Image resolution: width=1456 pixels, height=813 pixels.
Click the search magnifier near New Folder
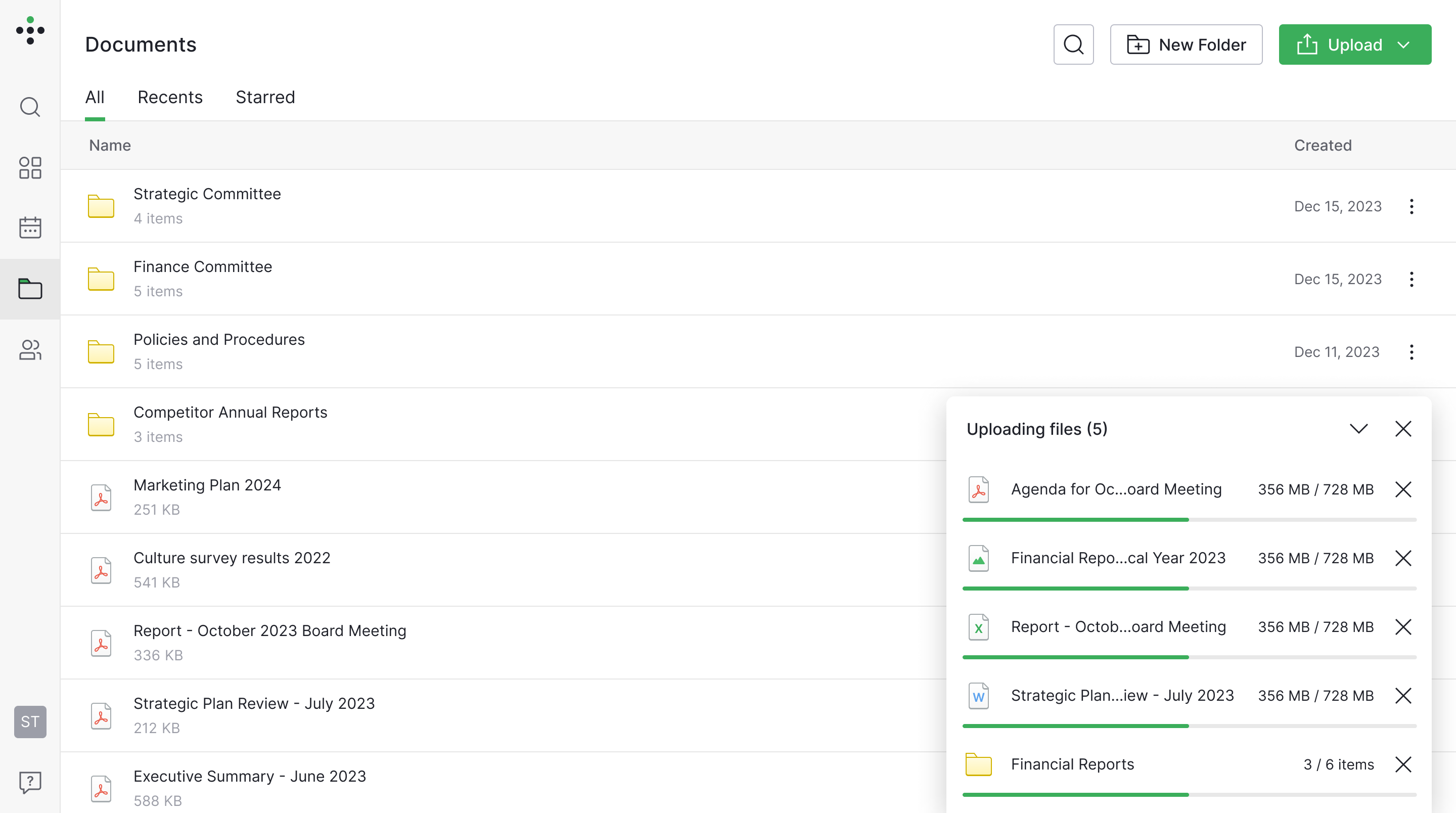(x=1073, y=44)
